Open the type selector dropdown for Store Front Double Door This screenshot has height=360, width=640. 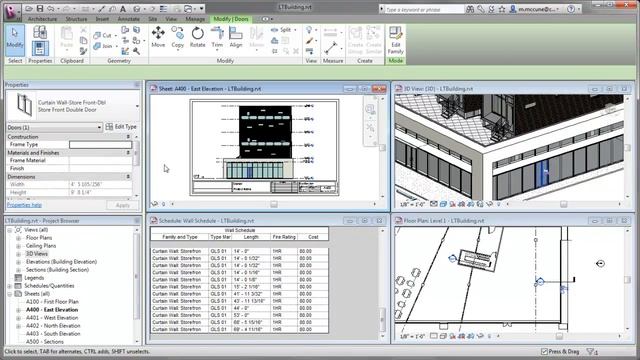click(137, 106)
